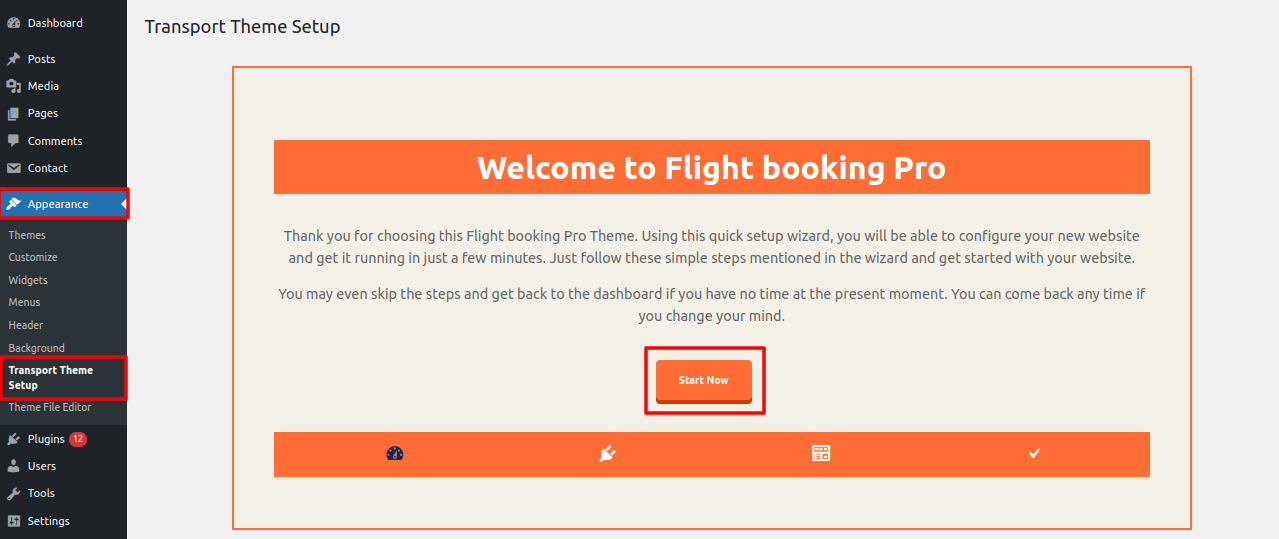Open the Appearance menu
1279x539 pixels.
pyautogui.click(x=58, y=204)
